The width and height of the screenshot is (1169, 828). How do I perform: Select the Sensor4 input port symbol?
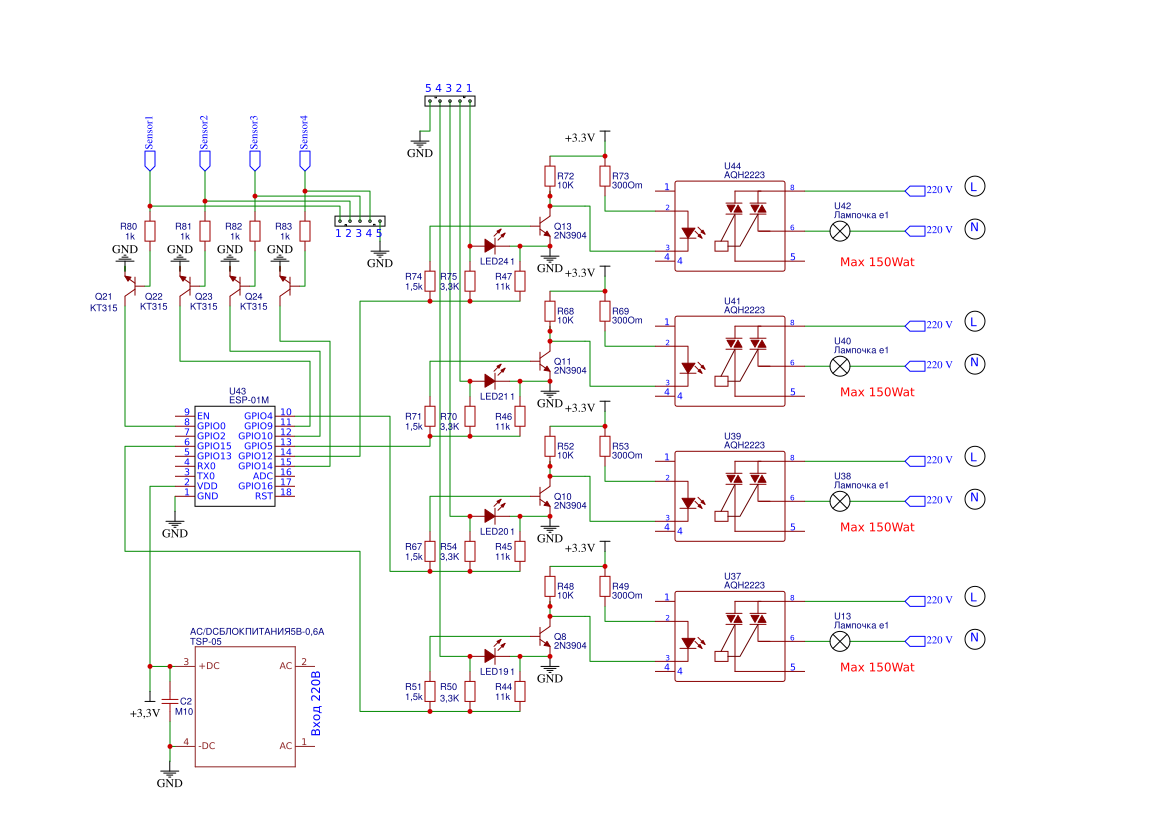click(305, 161)
